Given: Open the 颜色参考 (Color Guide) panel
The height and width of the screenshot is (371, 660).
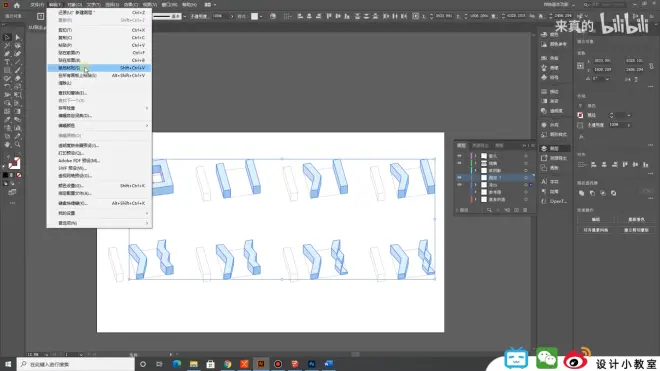Looking at the screenshot, I should tap(554, 44).
